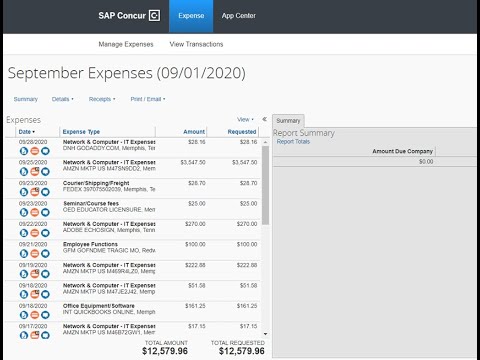The image size is (480, 360).
Task: Click card icon on Office Equipment/Software row
Action: click(35, 315)
